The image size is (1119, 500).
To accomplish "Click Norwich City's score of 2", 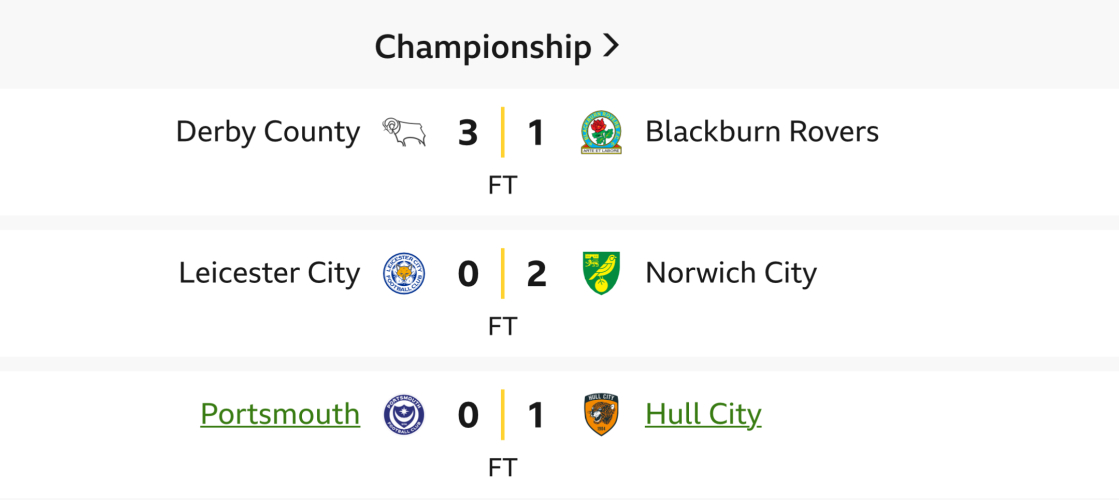I will [x=536, y=274].
